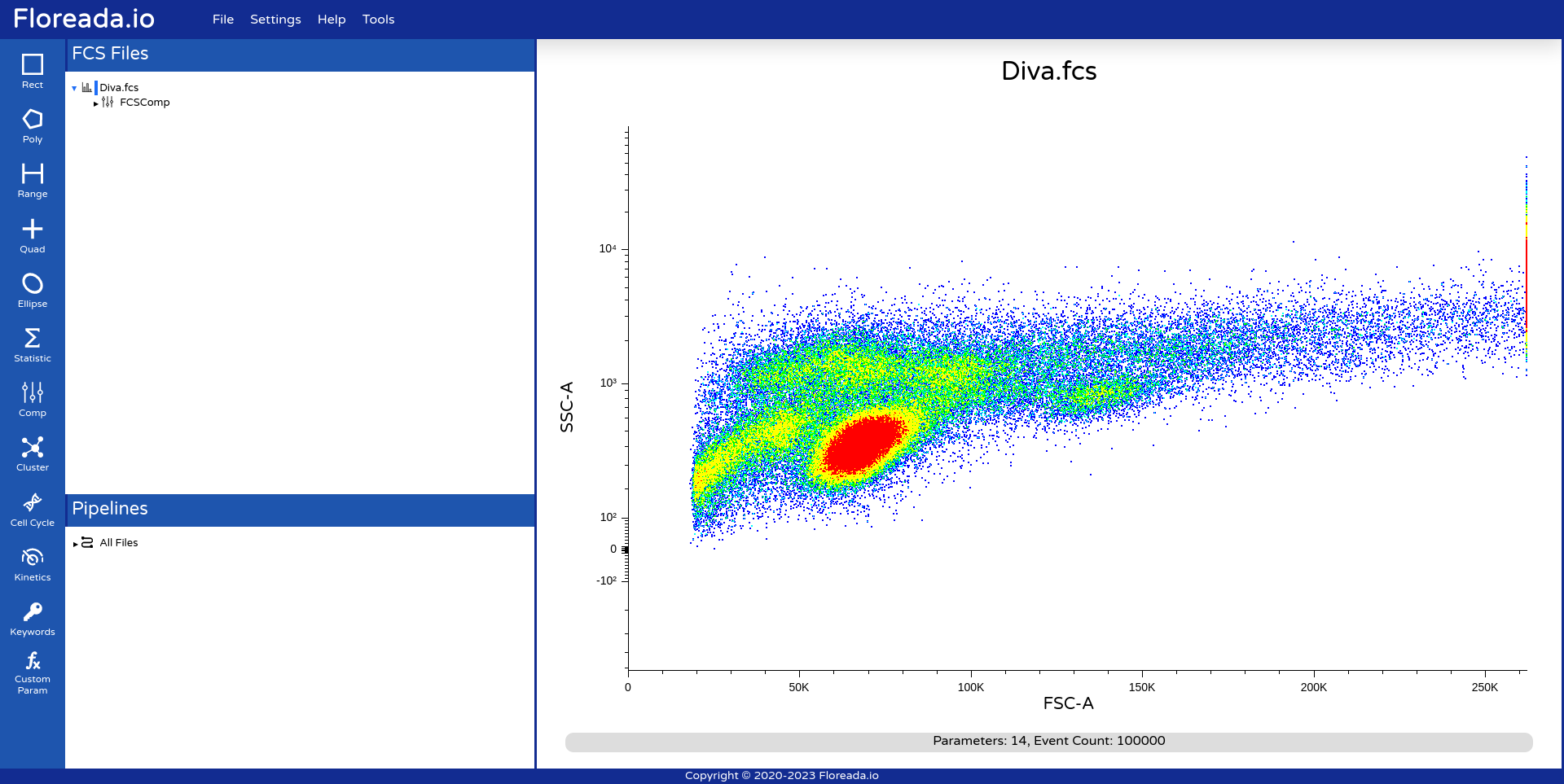The height and width of the screenshot is (784, 1564).
Task: Expand the All Files pipeline
Action: click(x=74, y=542)
